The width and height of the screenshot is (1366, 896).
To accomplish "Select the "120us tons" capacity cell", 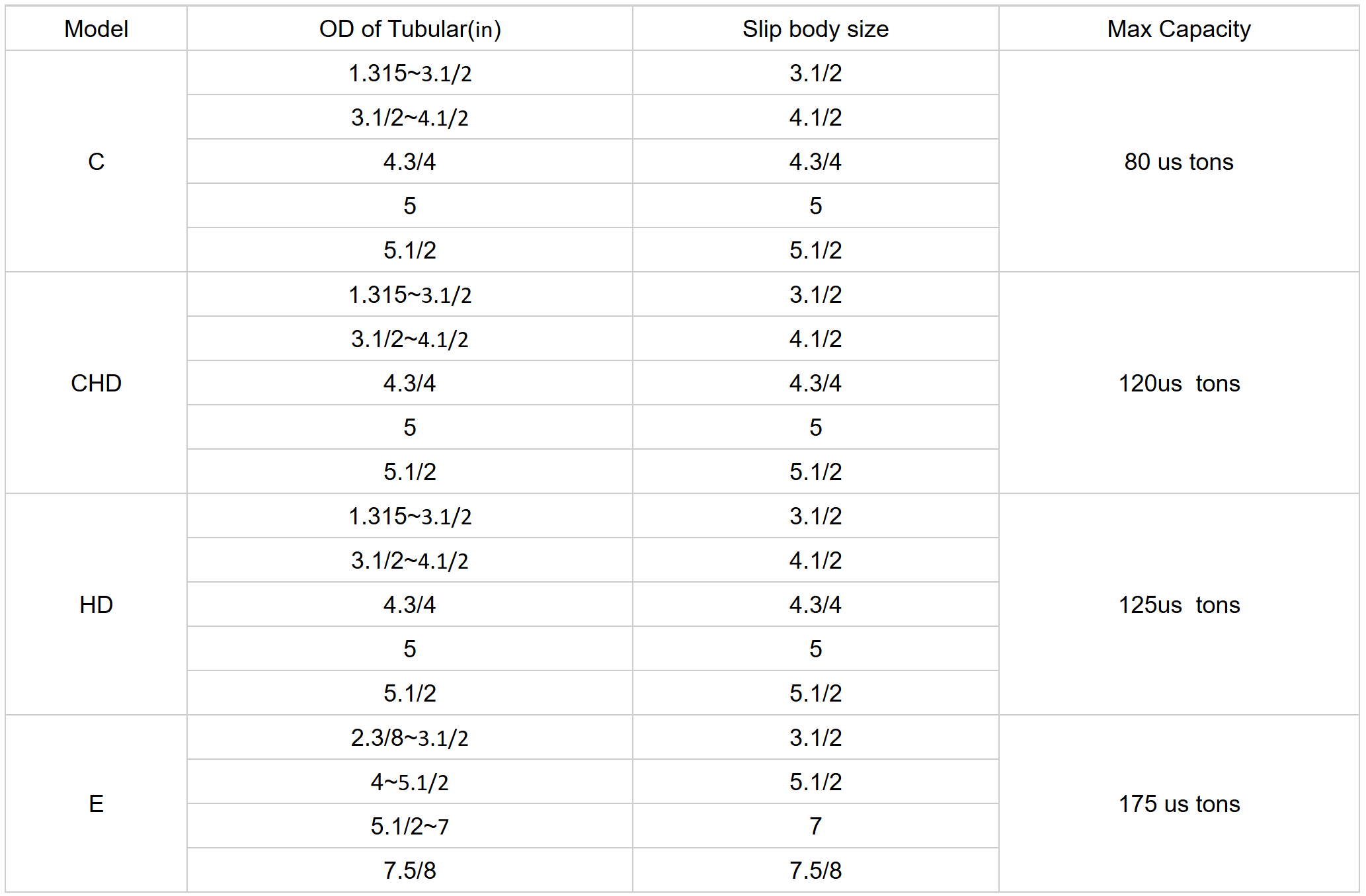I will point(1179,383).
